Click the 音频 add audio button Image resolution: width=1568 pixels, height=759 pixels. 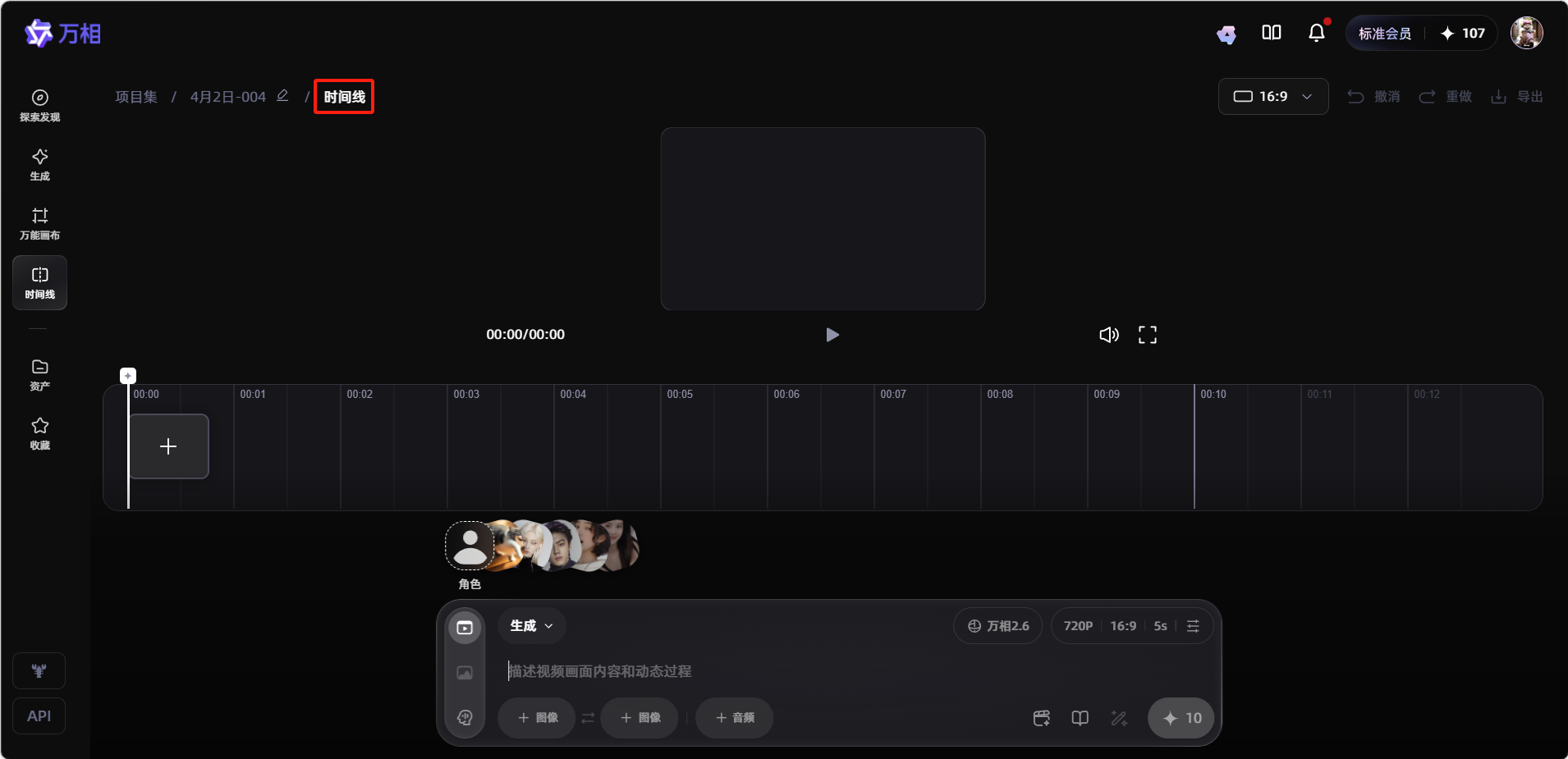pos(734,719)
